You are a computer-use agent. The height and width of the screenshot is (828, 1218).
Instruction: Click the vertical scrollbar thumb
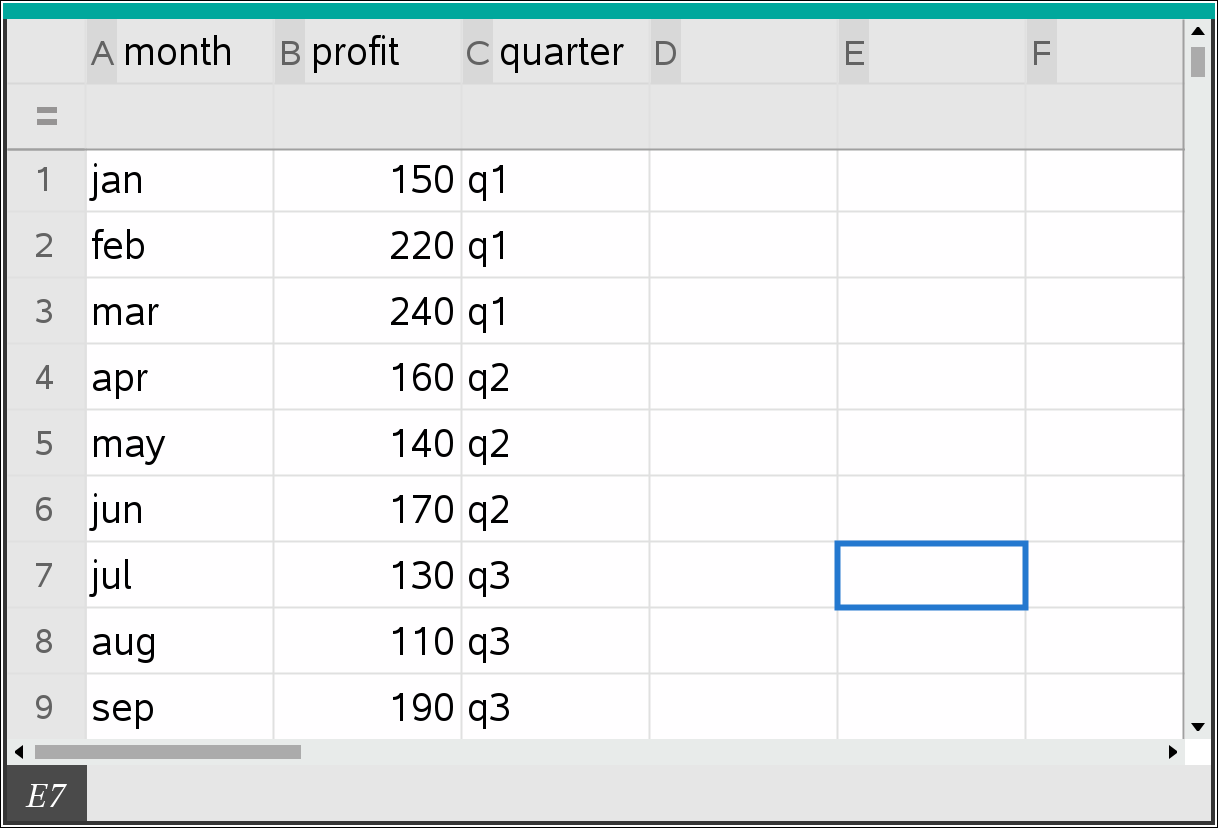(1197, 61)
